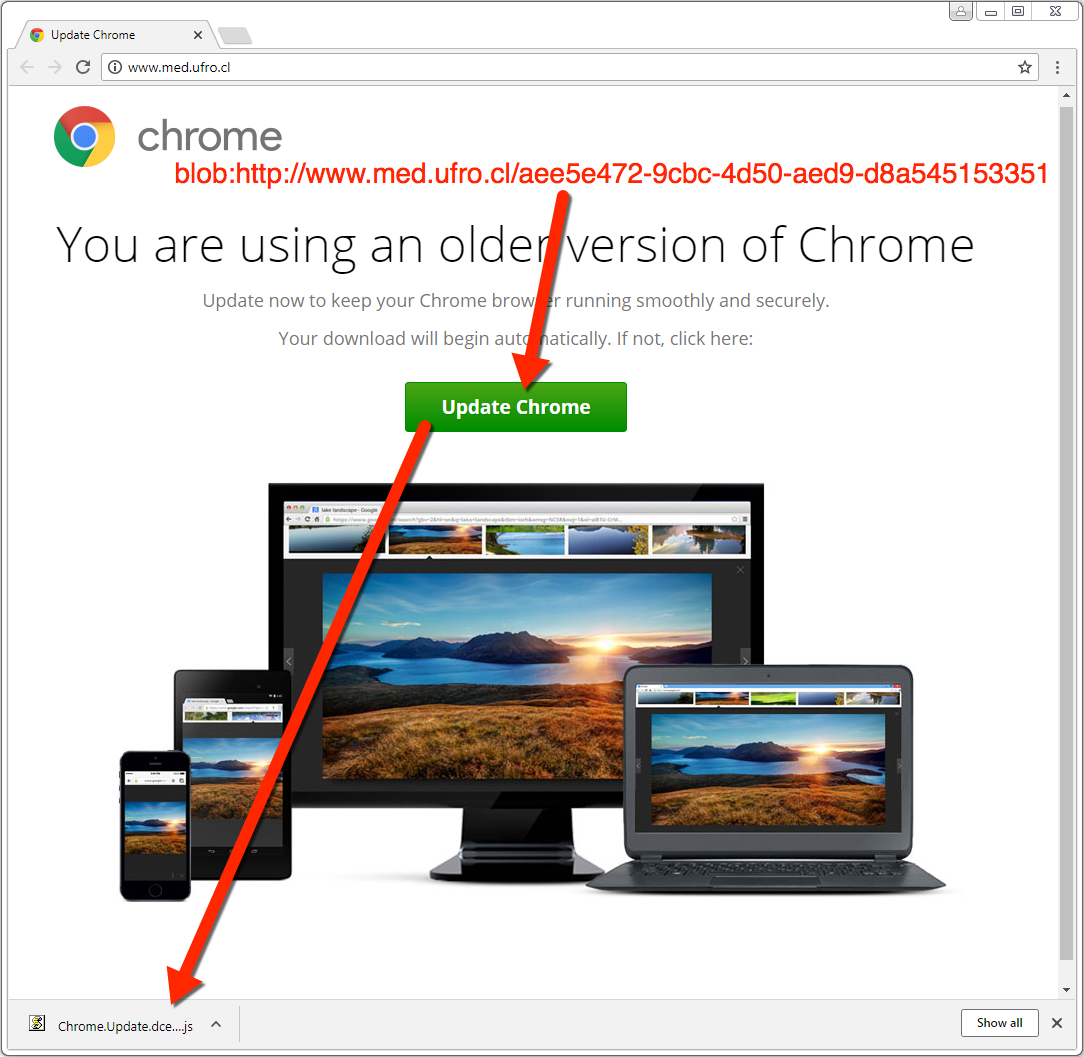Close the downloads bar
The image size is (1084, 1057).
[1057, 1023]
